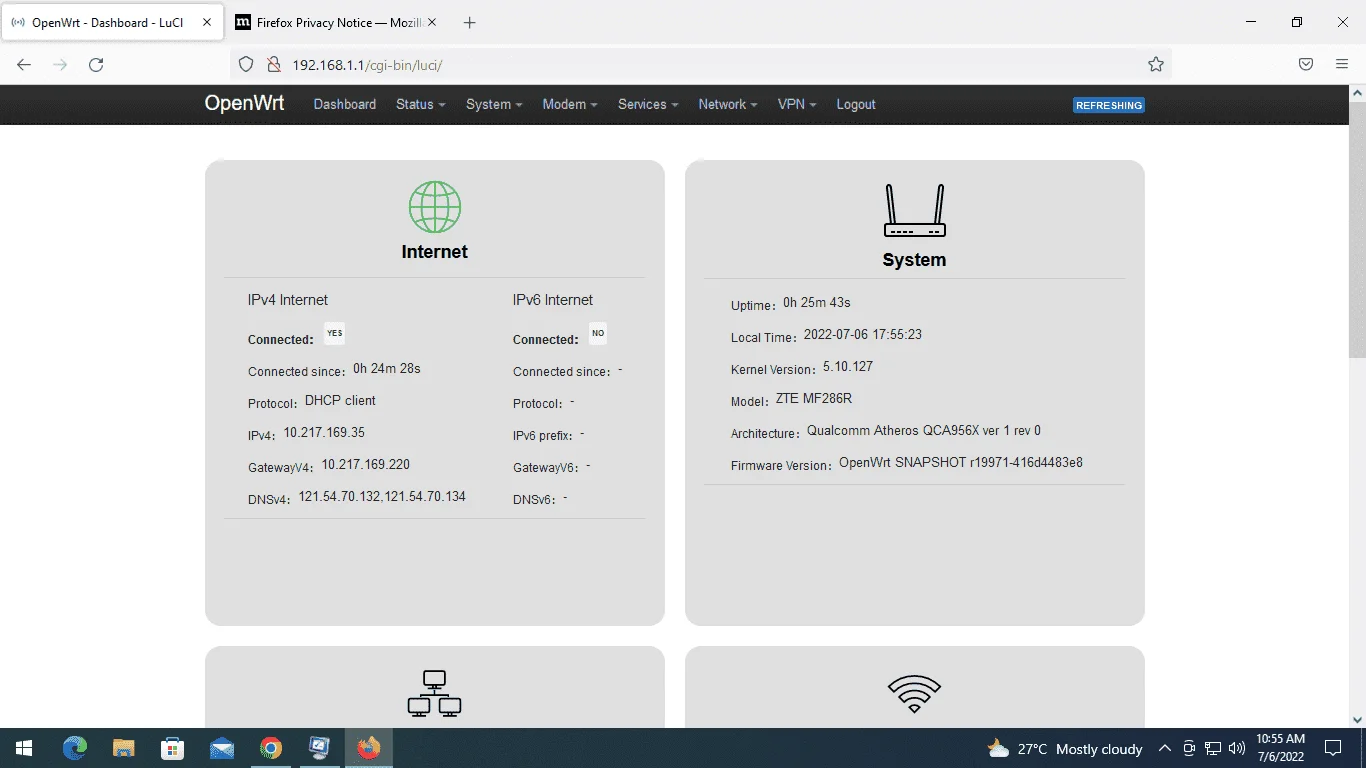Click the Qualcomm Atheros architecture value

coord(924,431)
